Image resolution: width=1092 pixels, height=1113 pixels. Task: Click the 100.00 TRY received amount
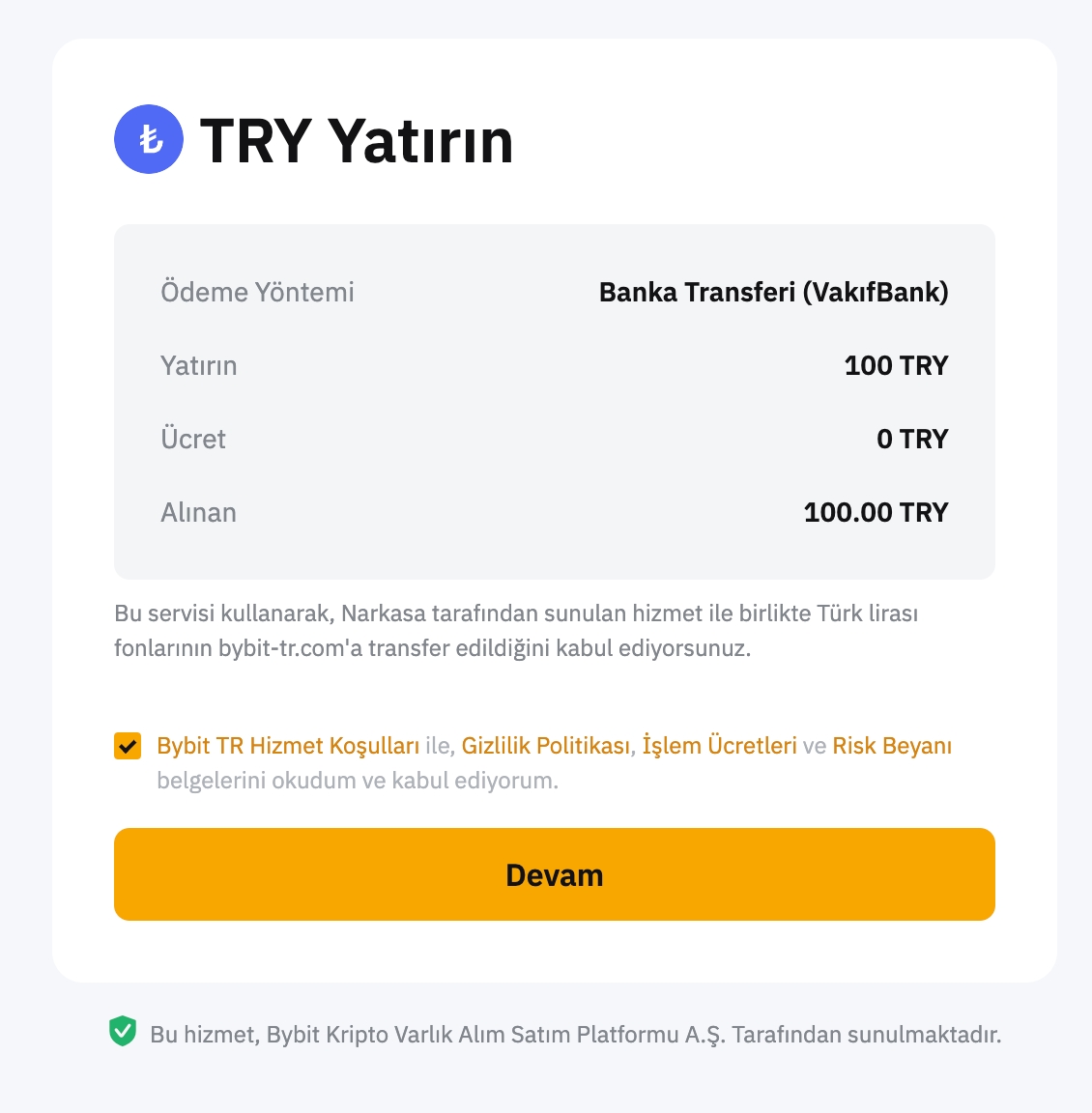pos(876,512)
